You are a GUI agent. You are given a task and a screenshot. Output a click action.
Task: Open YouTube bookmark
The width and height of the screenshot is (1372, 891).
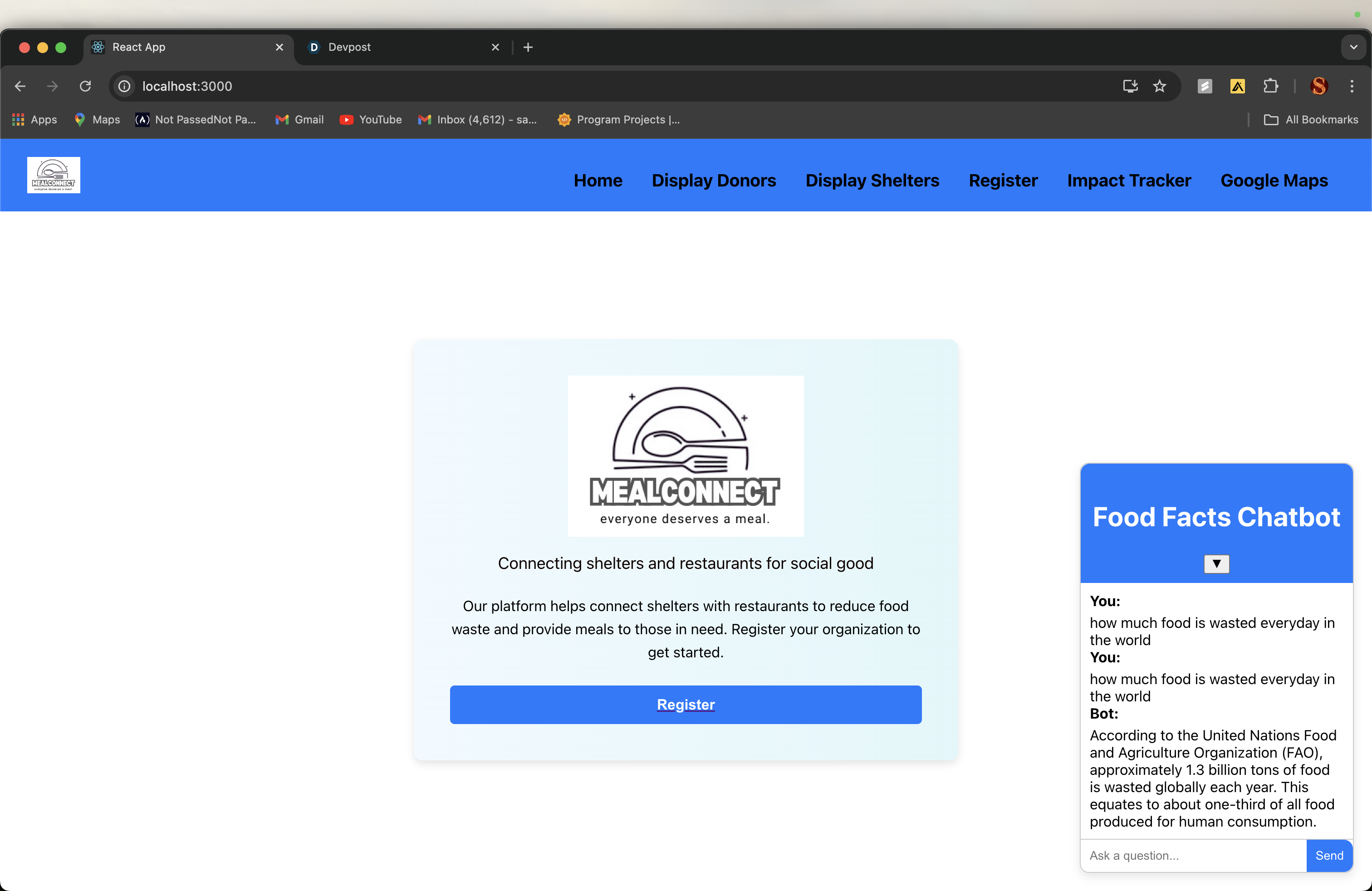coord(371,119)
